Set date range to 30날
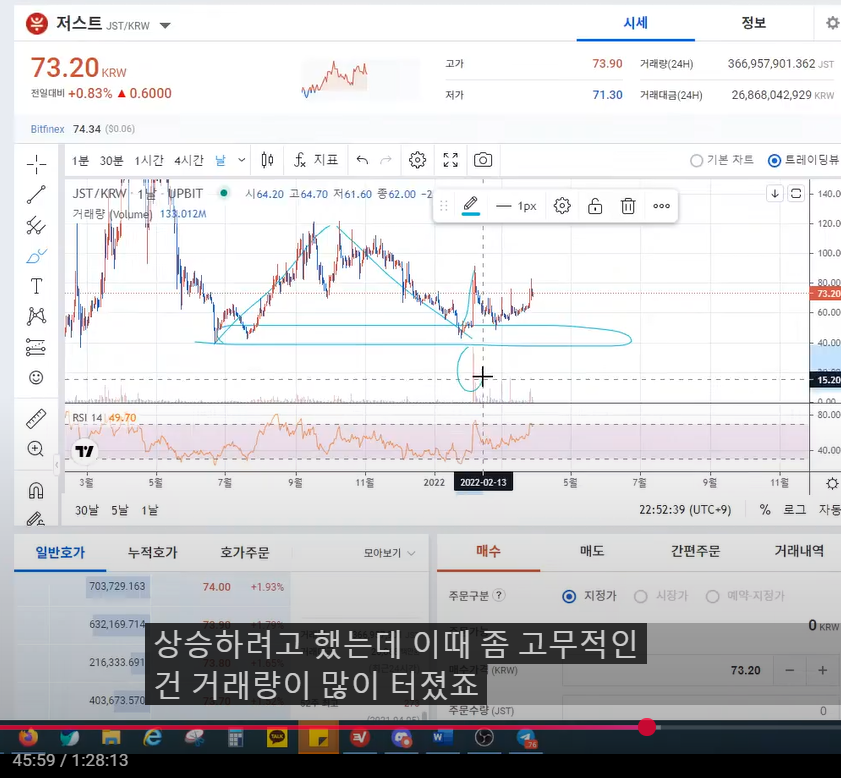The image size is (841, 778). coord(86,510)
